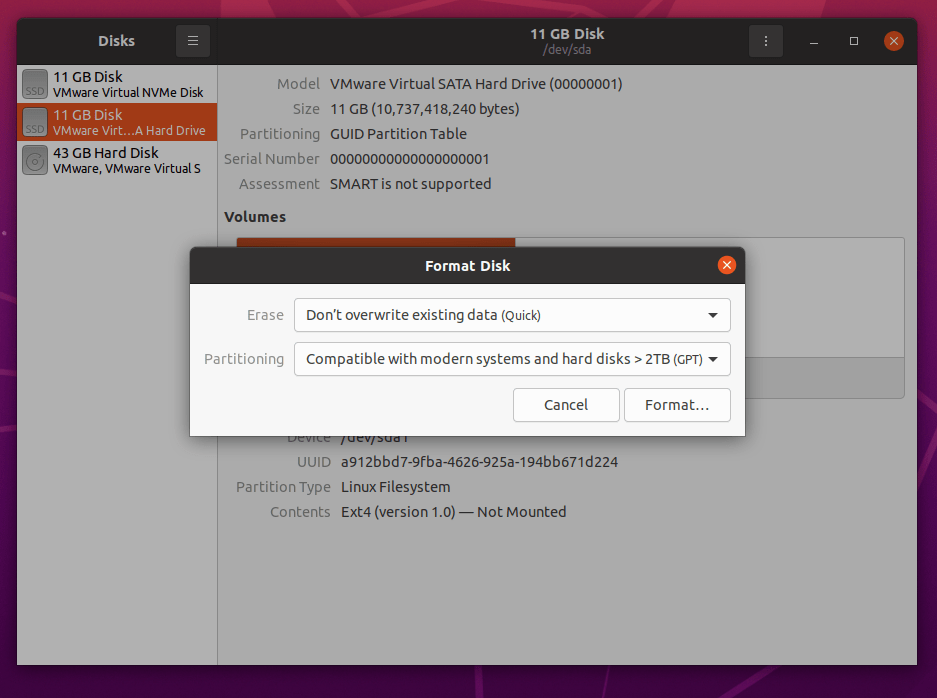Maximize the Disks window
This screenshot has width=937, height=698.
coord(853,41)
